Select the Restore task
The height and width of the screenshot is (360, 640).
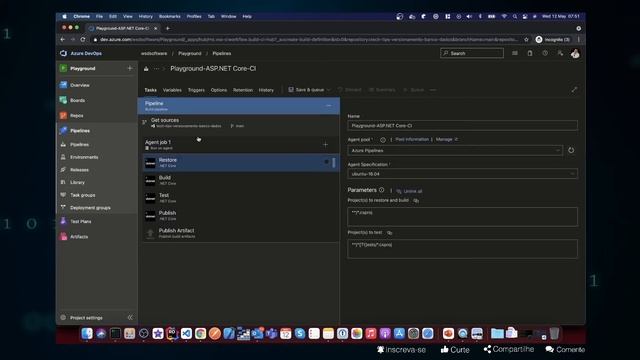pyautogui.click(x=241, y=162)
